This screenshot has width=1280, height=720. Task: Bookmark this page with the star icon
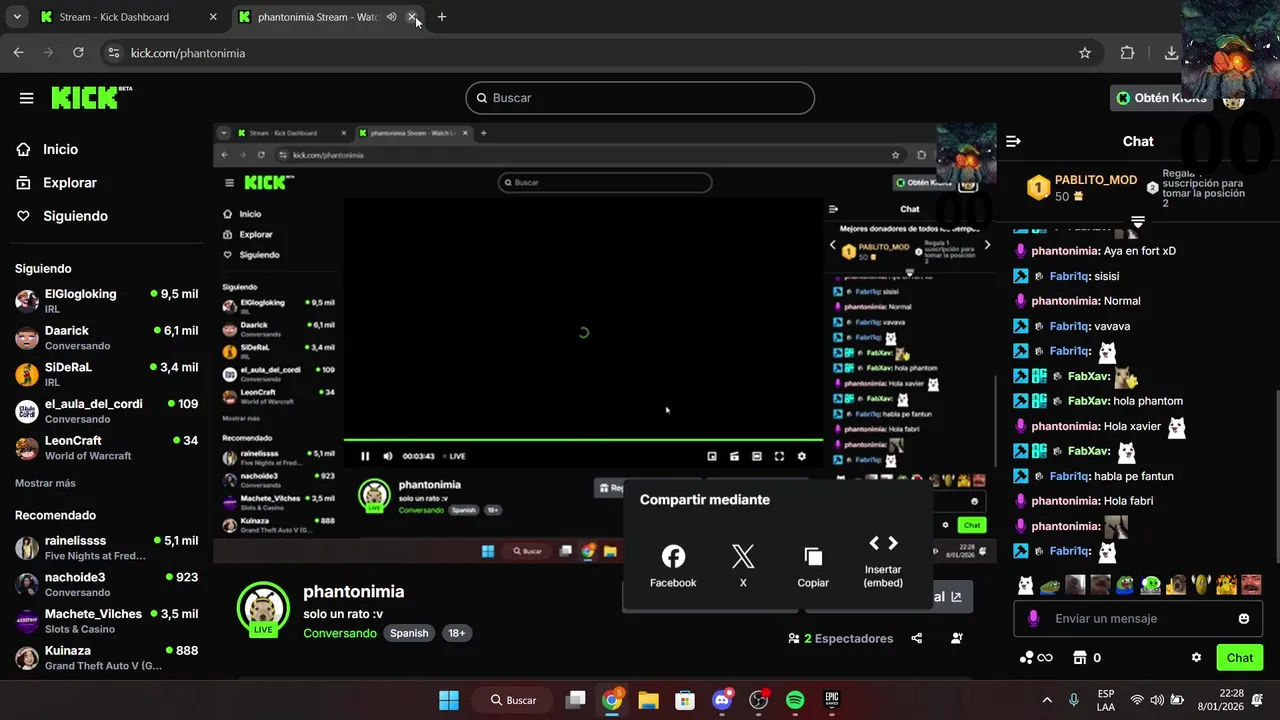pos(1085,53)
